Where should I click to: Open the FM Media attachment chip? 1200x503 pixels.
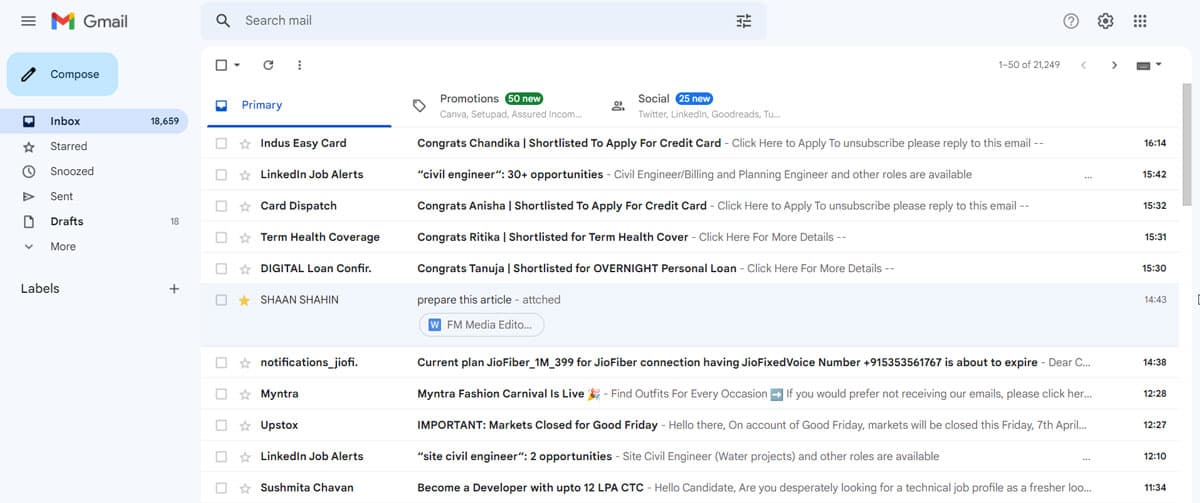pyautogui.click(x=481, y=325)
